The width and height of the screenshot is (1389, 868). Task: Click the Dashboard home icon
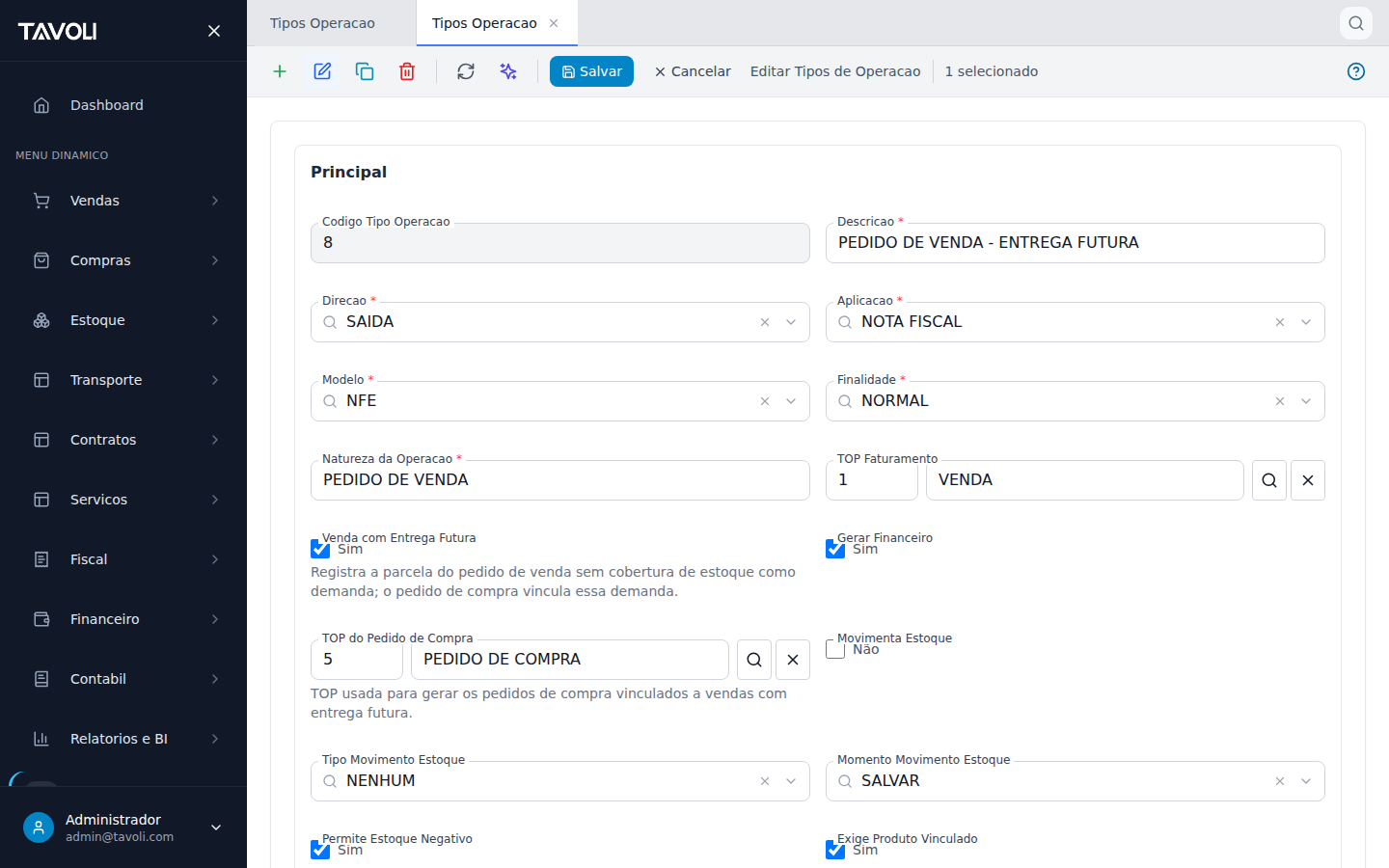[41, 105]
